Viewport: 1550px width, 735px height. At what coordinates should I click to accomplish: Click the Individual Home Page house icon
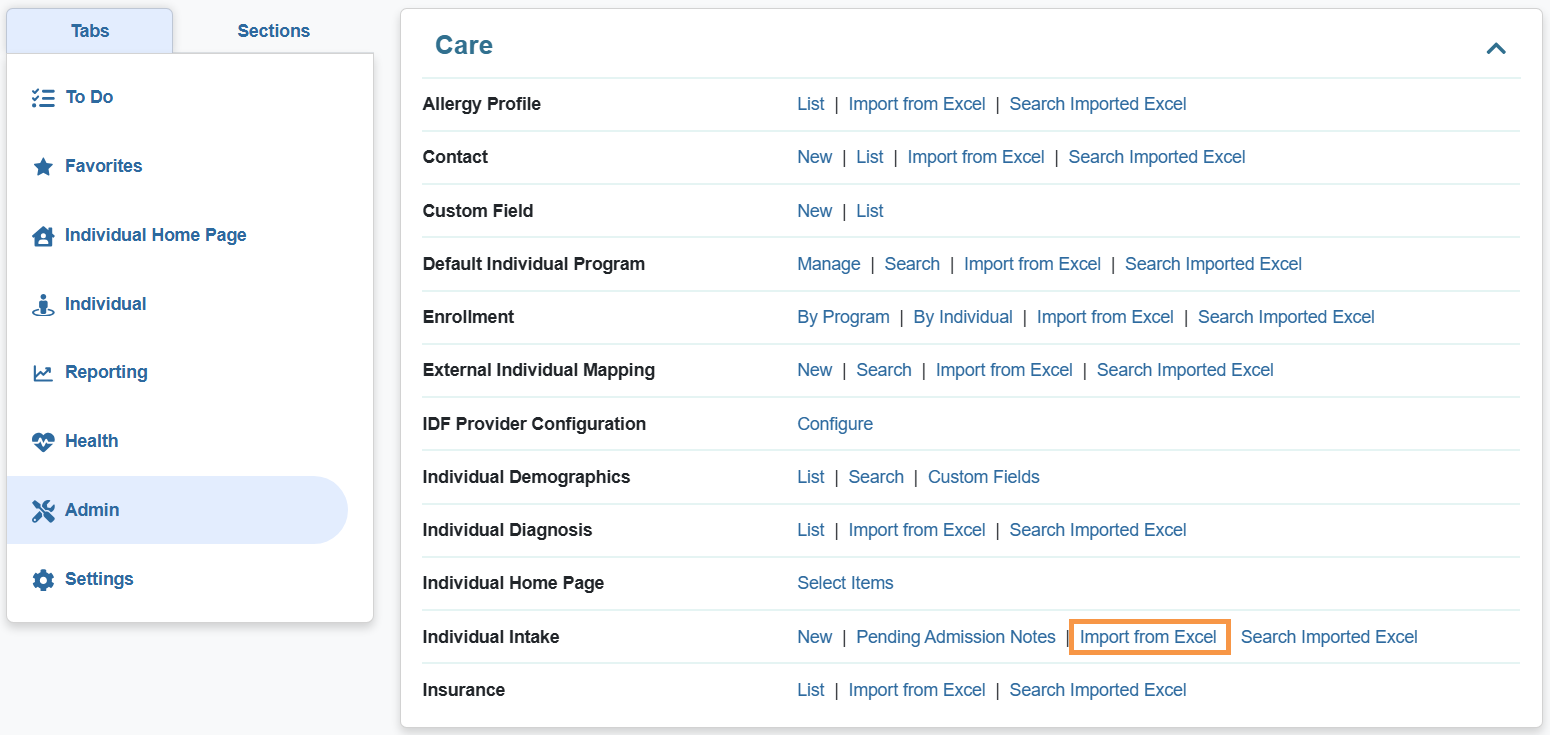pyautogui.click(x=43, y=236)
